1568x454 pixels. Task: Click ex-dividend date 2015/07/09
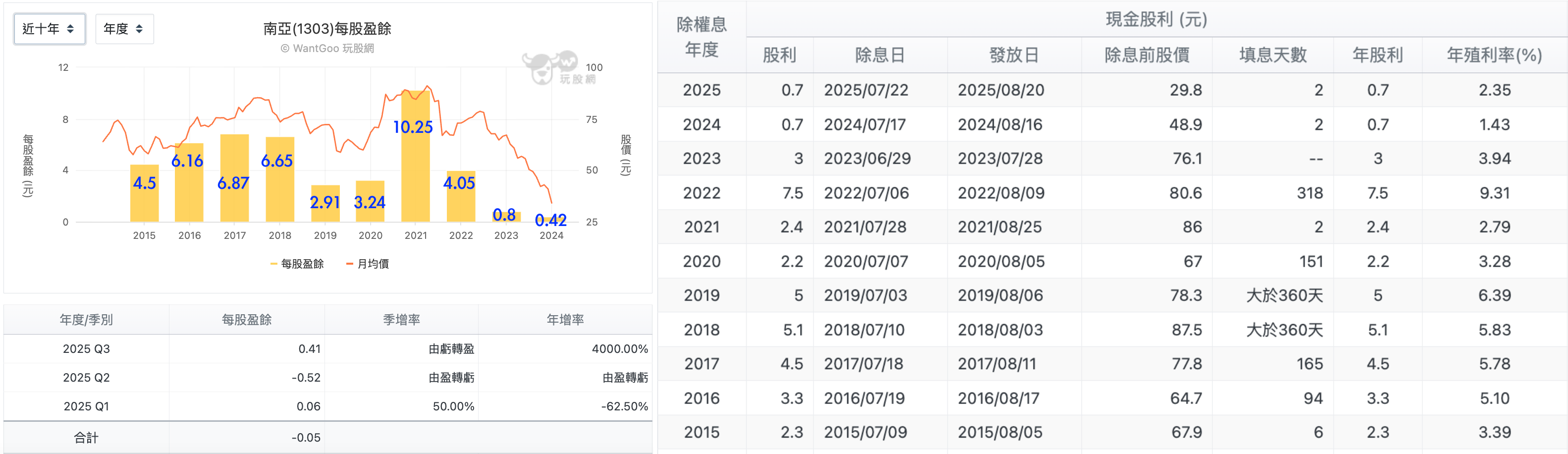coord(865,433)
